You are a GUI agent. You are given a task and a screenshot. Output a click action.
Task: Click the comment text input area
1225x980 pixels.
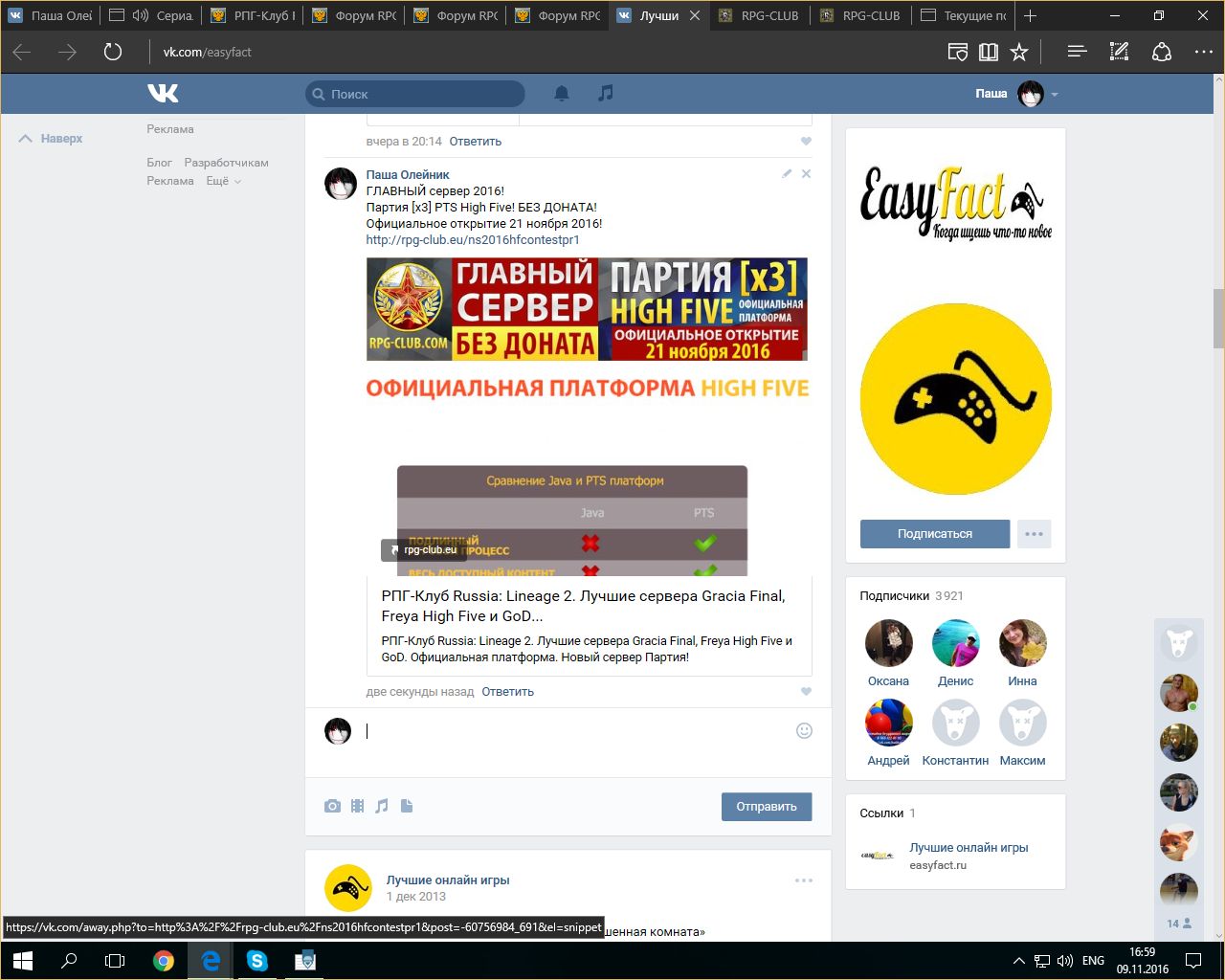(x=574, y=731)
